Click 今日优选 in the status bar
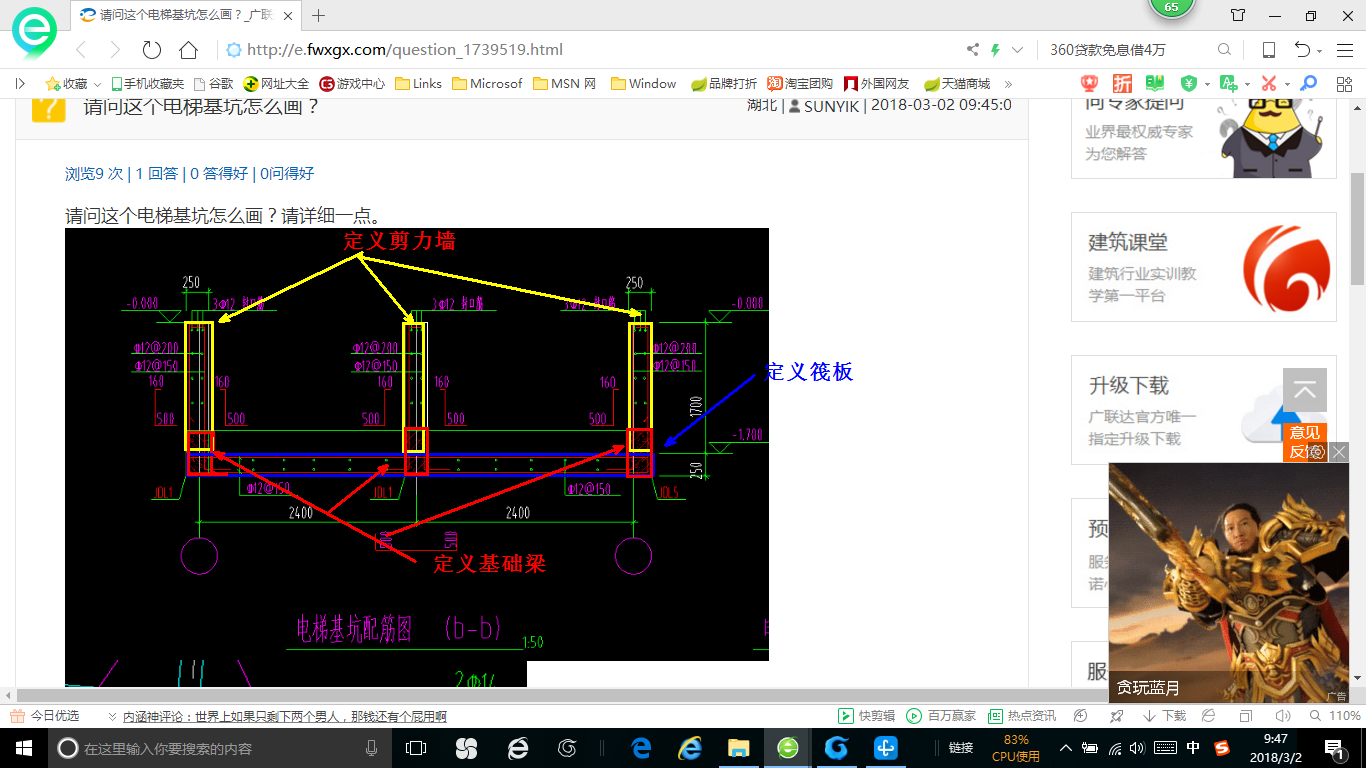The height and width of the screenshot is (768, 1366). [x=45, y=716]
